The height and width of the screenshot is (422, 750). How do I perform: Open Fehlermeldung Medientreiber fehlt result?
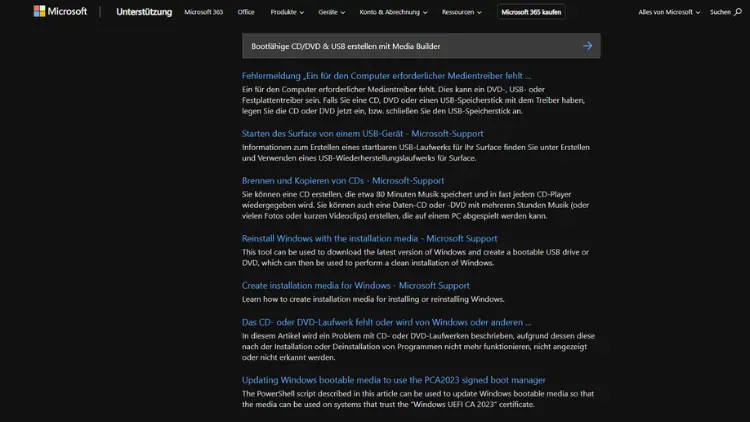click(386, 76)
